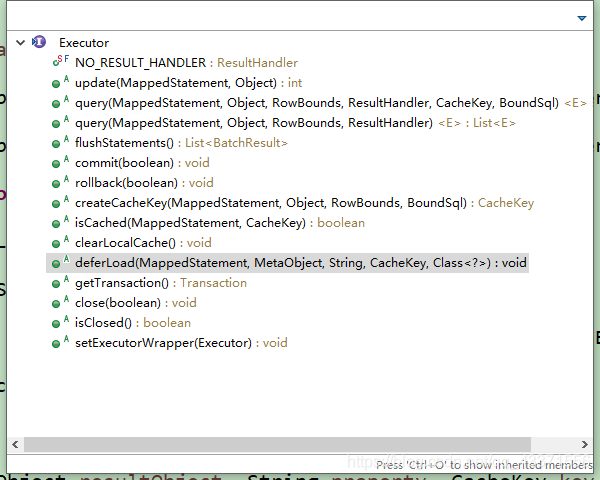Select update(MappedStatement, Object) : int
The height and width of the screenshot is (480, 600).
[x=188, y=83]
